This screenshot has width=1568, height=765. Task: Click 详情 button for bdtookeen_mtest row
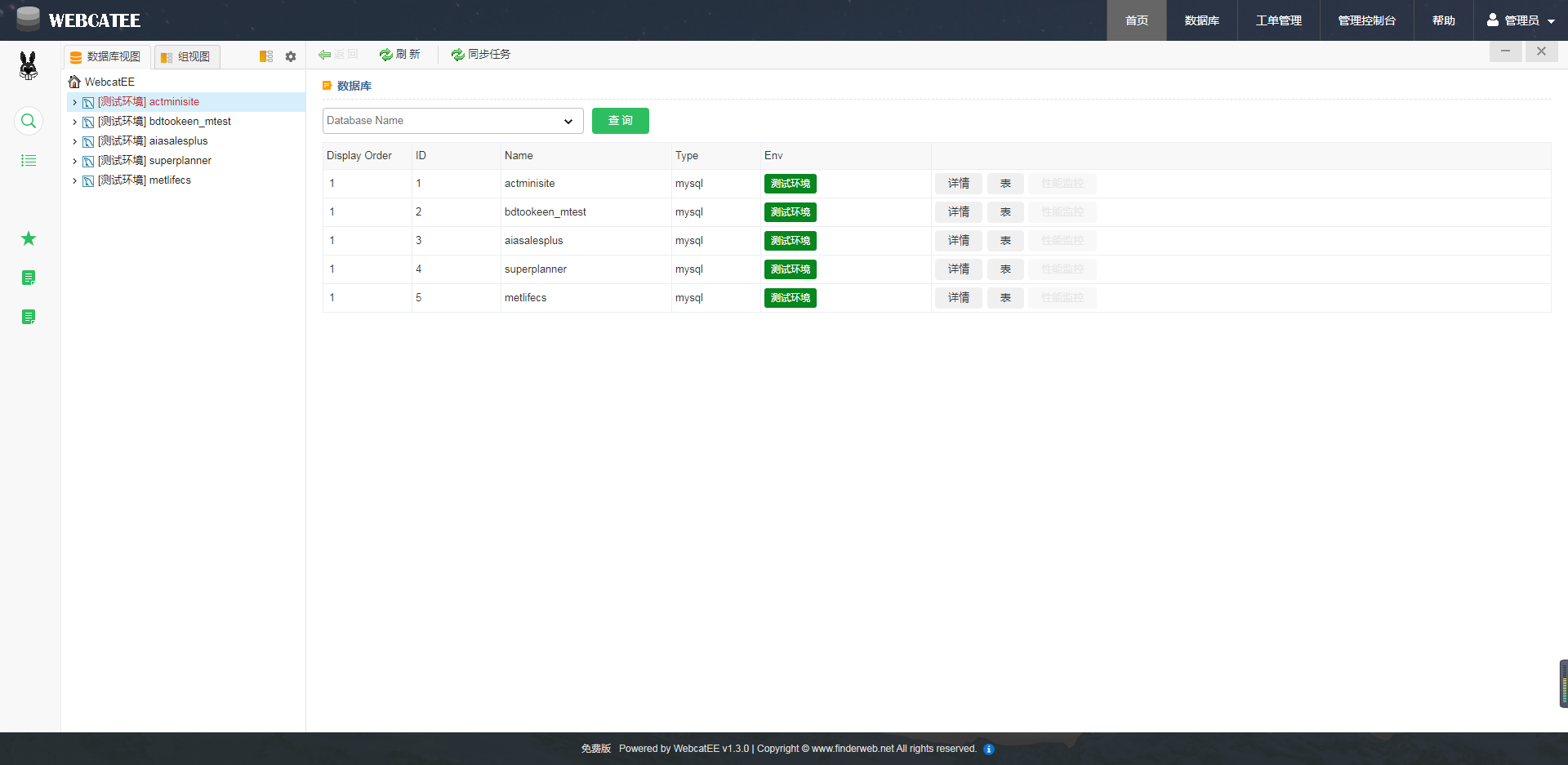tap(958, 212)
